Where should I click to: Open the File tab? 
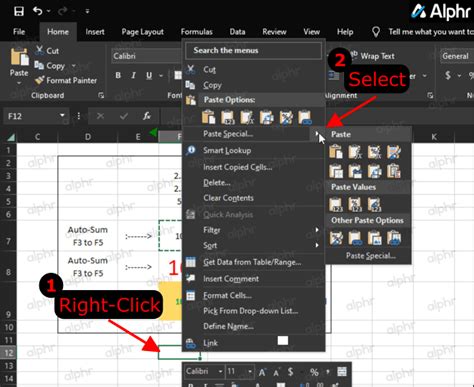point(19,32)
